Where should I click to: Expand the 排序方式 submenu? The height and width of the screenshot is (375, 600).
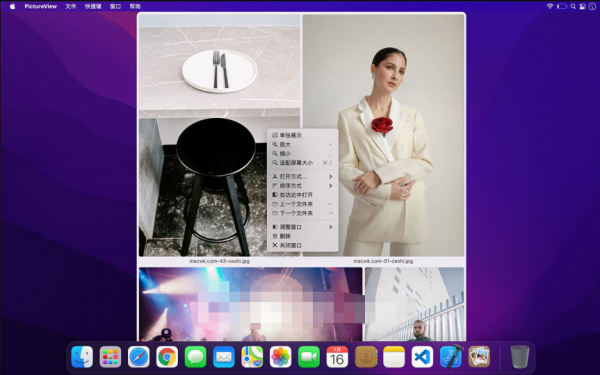302,186
